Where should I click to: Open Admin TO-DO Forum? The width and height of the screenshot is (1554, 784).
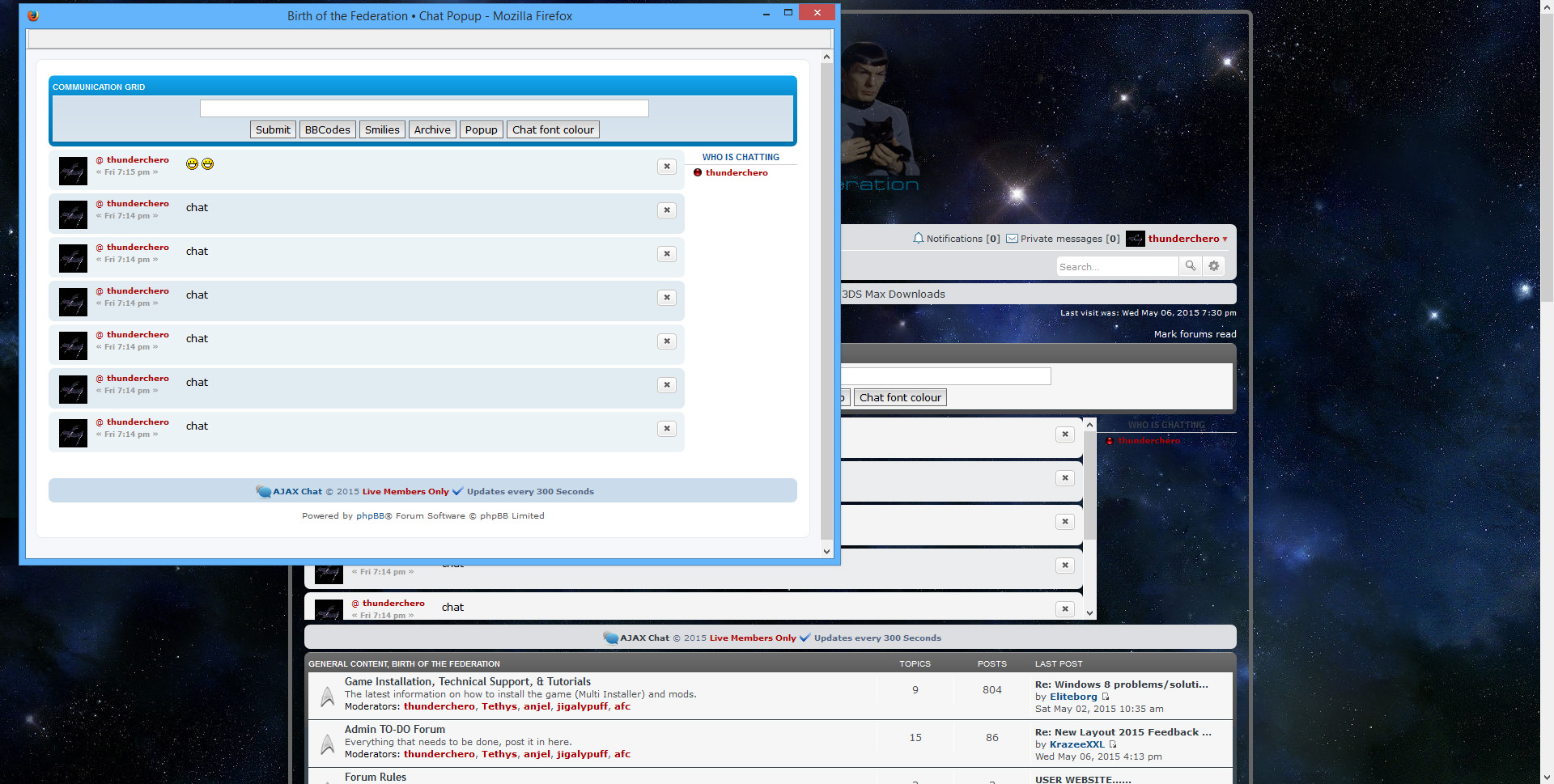pyautogui.click(x=395, y=730)
